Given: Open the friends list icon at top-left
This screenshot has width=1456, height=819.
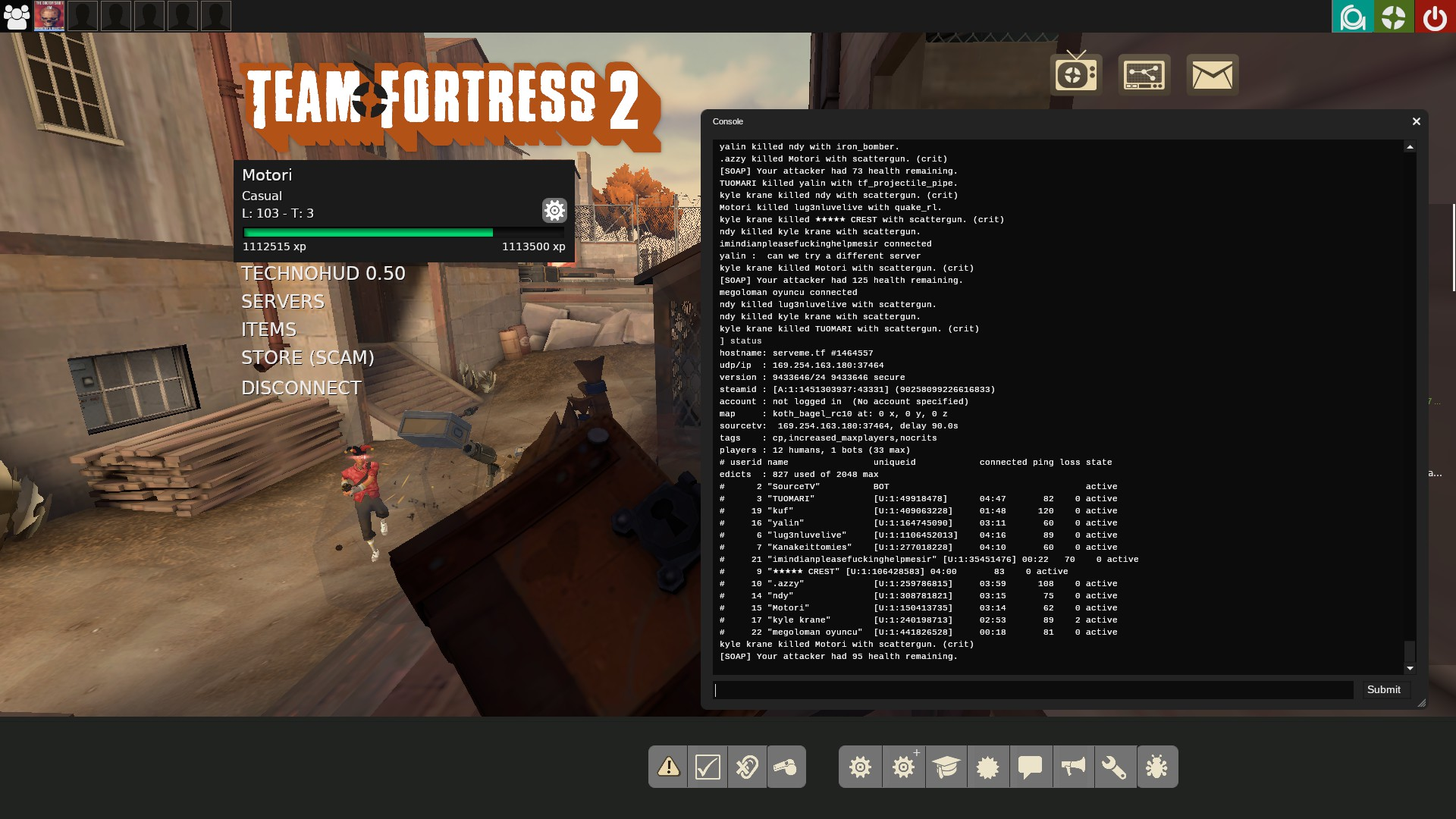Looking at the screenshot, I should click(x=17, y=16).
